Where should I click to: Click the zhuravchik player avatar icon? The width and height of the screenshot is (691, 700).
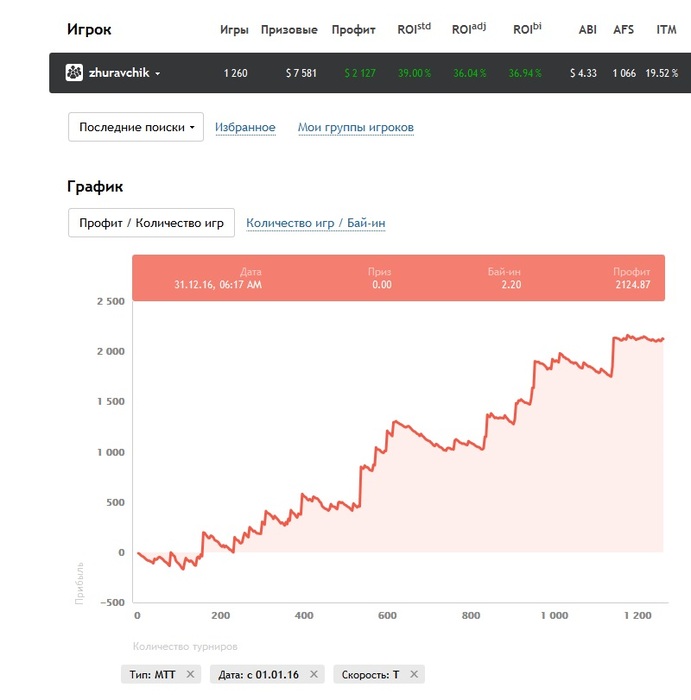coord(74,73)
